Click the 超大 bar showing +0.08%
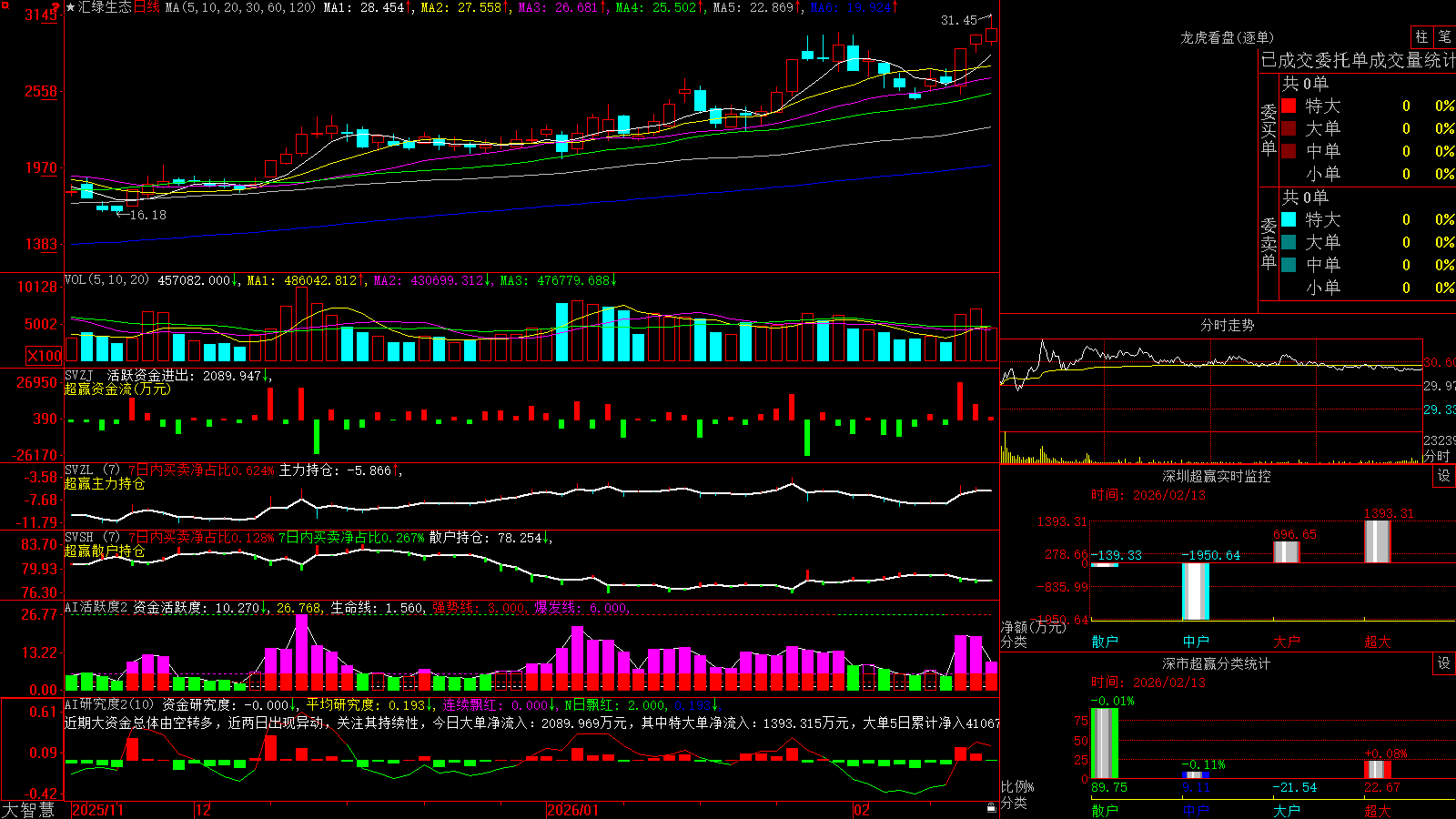1456x819 pixels. pyautogui.click(x=1378, y=769)
